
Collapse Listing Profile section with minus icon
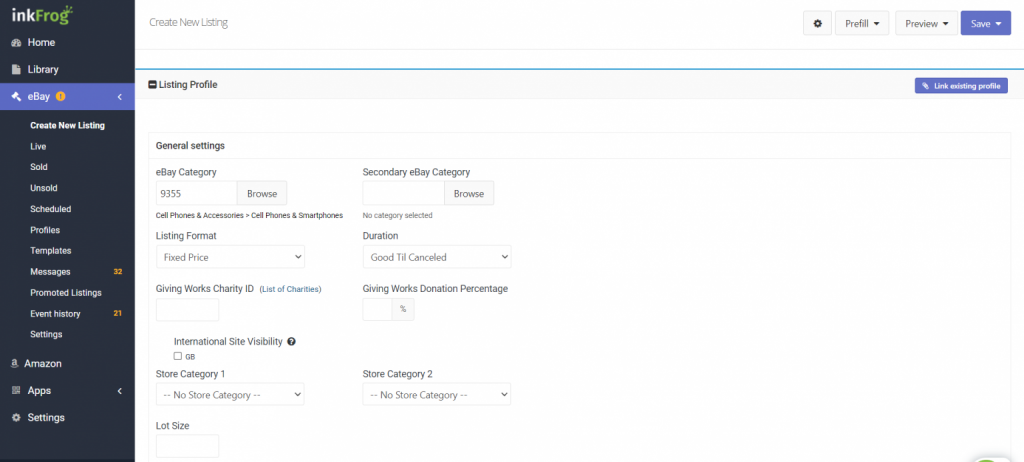152,84
